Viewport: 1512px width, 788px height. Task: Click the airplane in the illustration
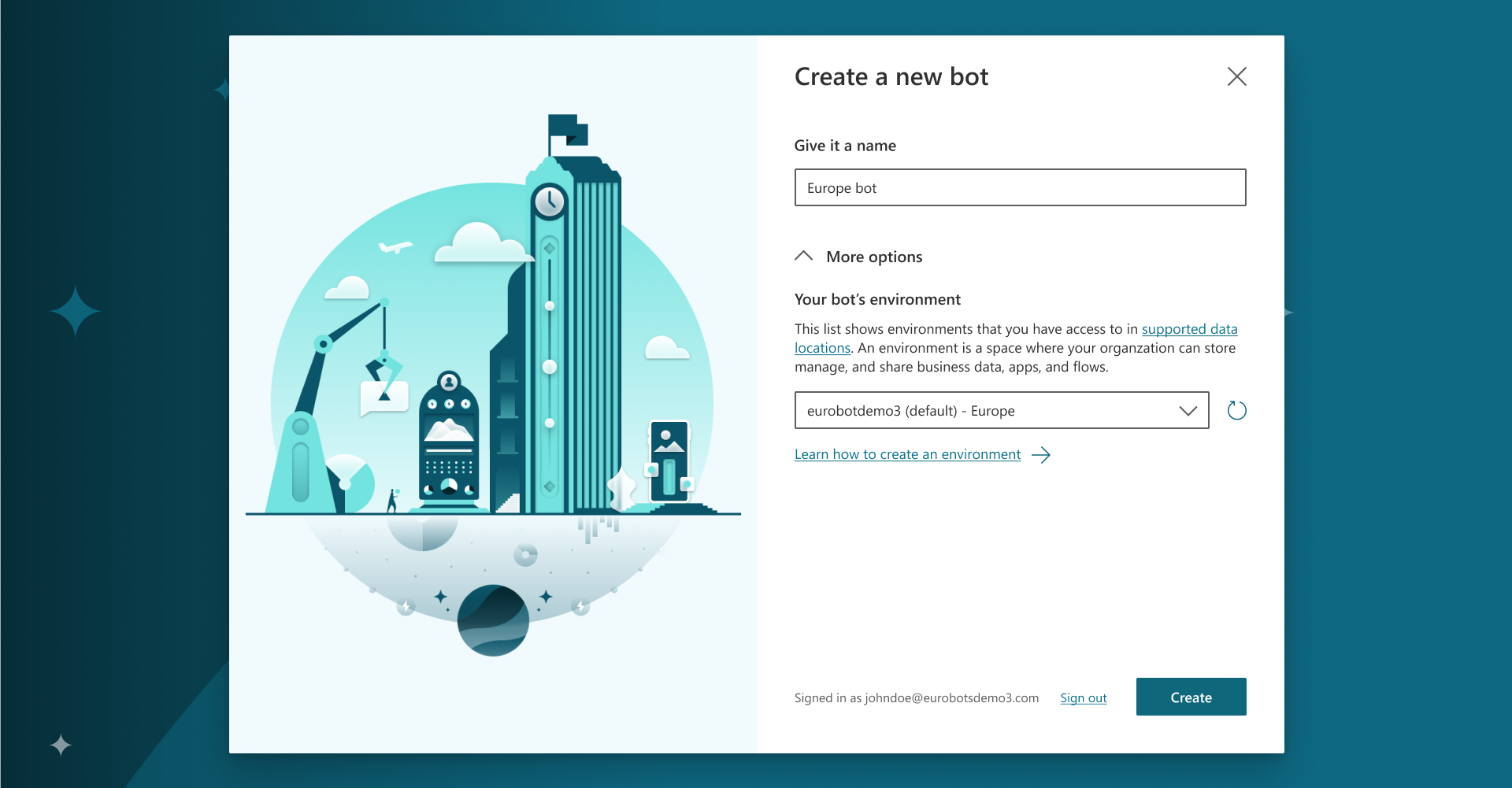pyautogui.click(x=395, y=247)
